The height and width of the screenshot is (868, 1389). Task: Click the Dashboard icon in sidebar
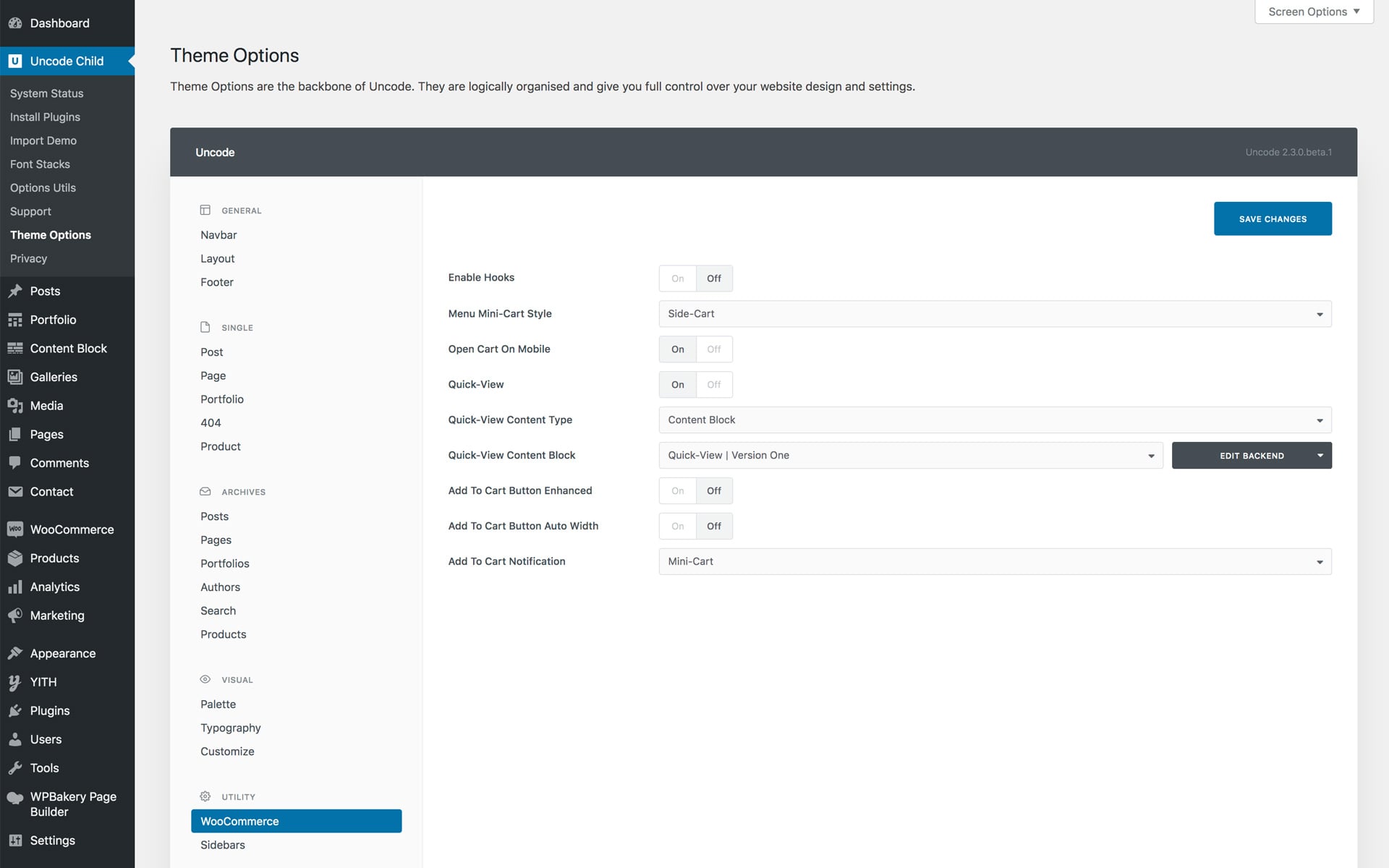click(x=16, y=22)
